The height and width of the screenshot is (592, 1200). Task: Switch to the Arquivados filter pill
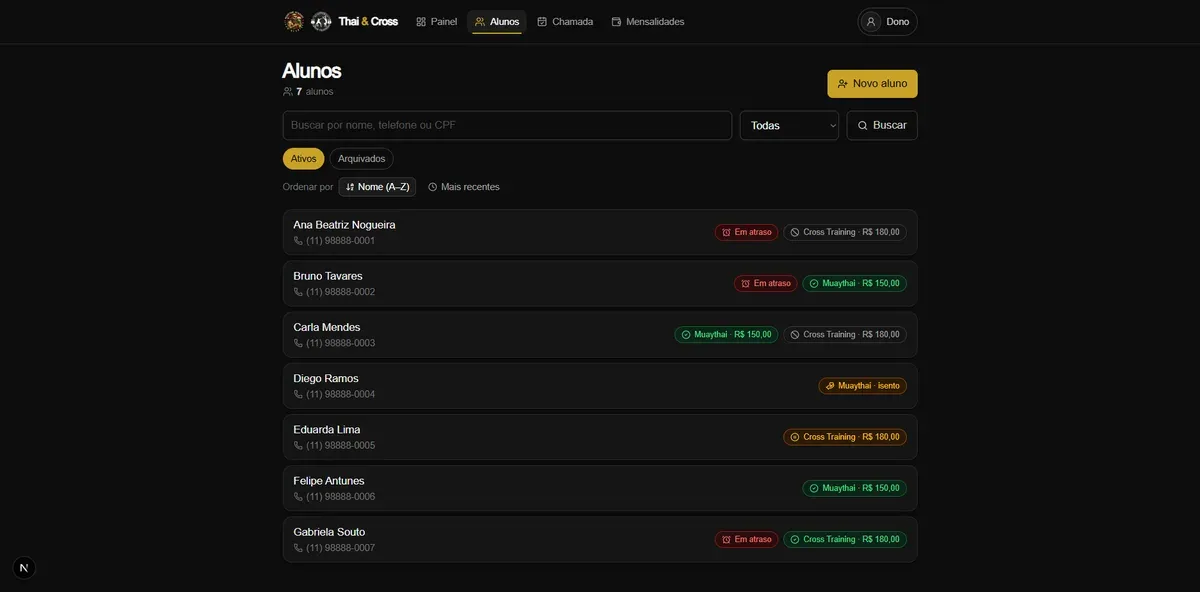click(362, 159)
